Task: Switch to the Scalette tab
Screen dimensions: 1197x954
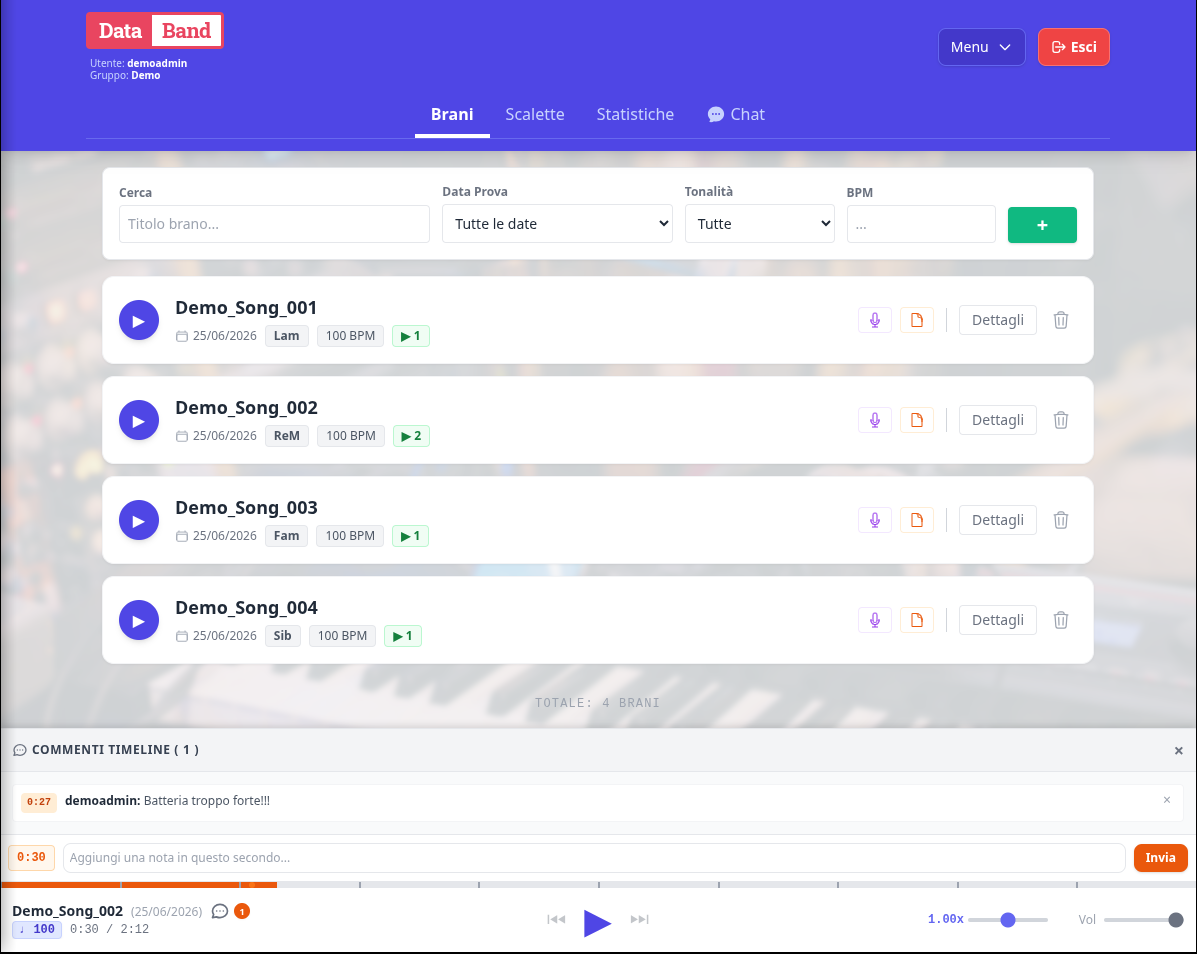Action: tap(534, 114)
